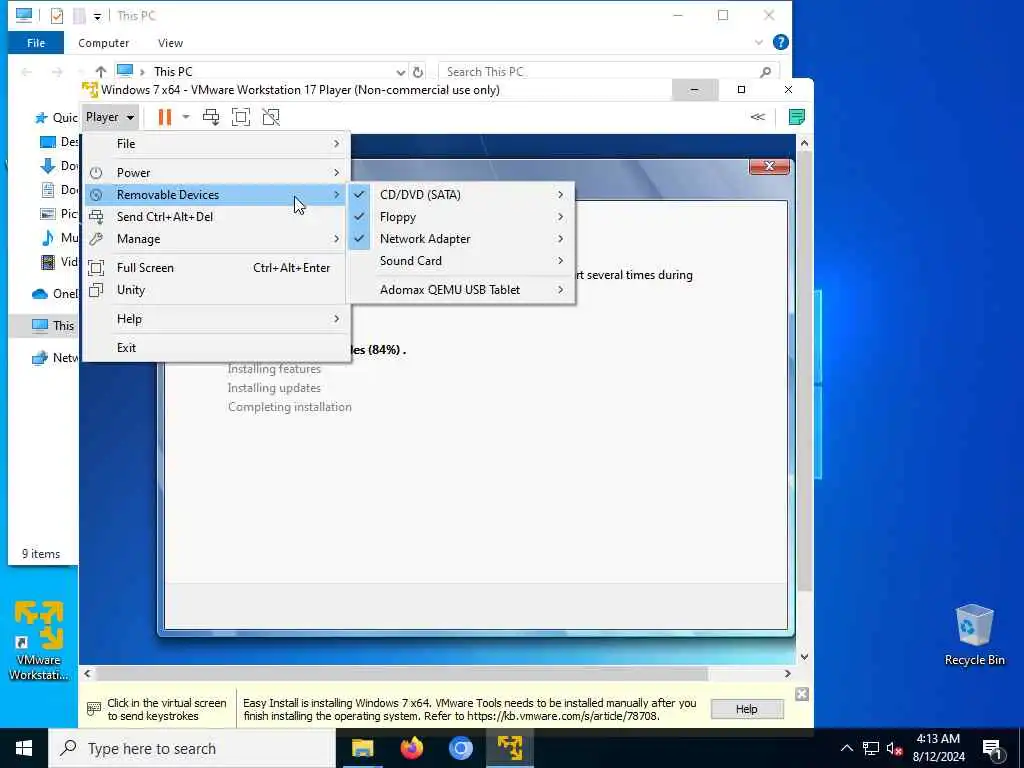Choose Send Ctrl+Alt+Del menu entry
This screenshot has width=1024, height=768.
(217, 217)
